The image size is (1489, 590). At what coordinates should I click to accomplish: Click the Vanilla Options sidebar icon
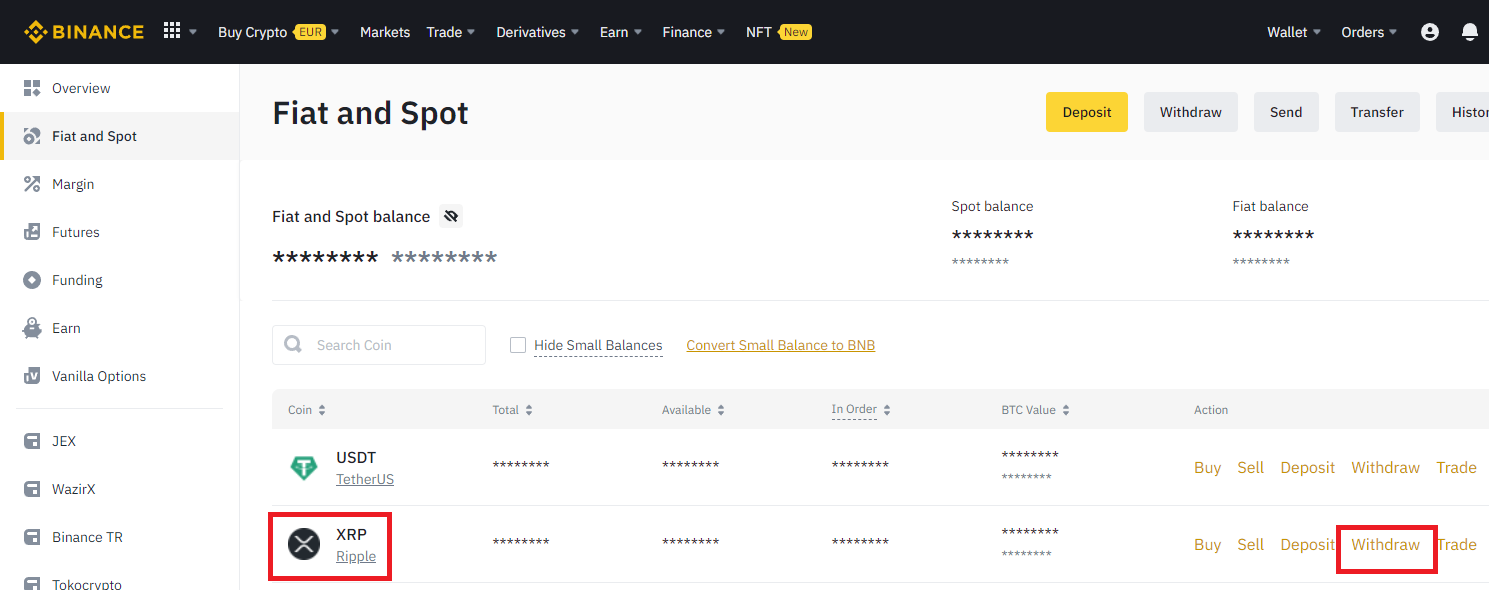click(32, 376)
